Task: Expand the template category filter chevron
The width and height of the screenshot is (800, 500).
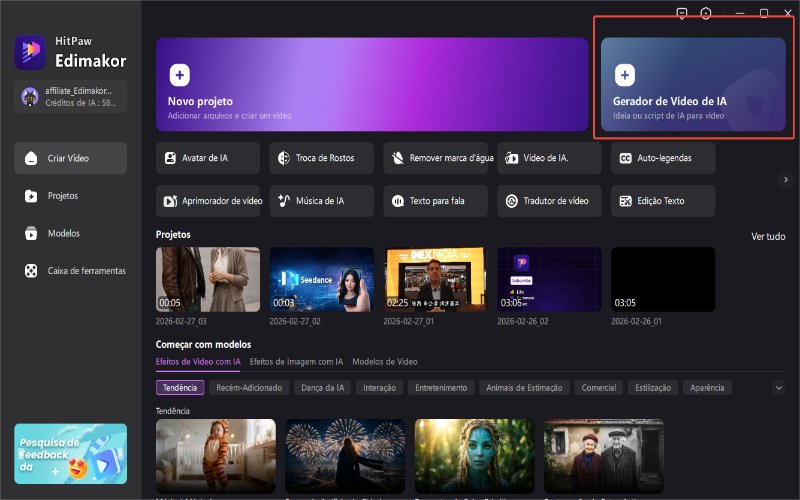Action: [x=779, y=388]
